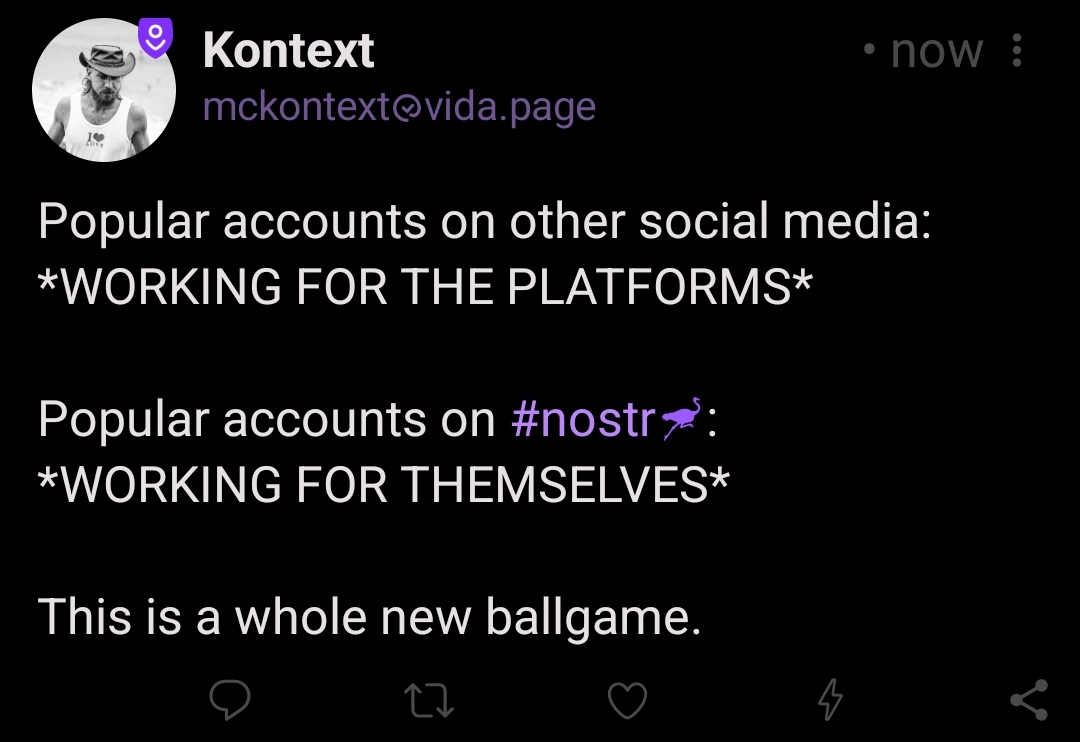Reply to Kontext's post
This screenshot has width=1080, height=742.
[x=229, y=700]
